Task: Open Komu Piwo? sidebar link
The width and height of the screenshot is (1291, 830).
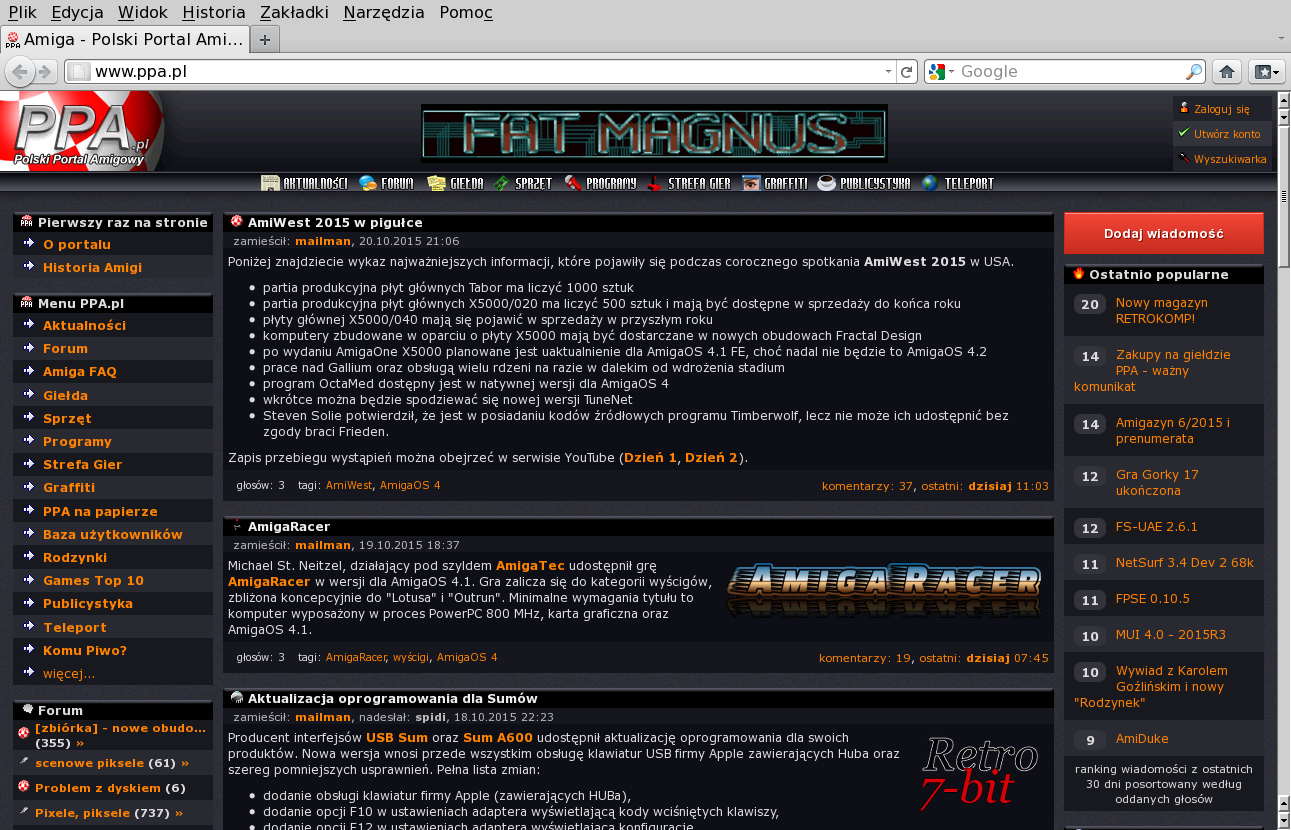Action: click(x=85, y=651)
